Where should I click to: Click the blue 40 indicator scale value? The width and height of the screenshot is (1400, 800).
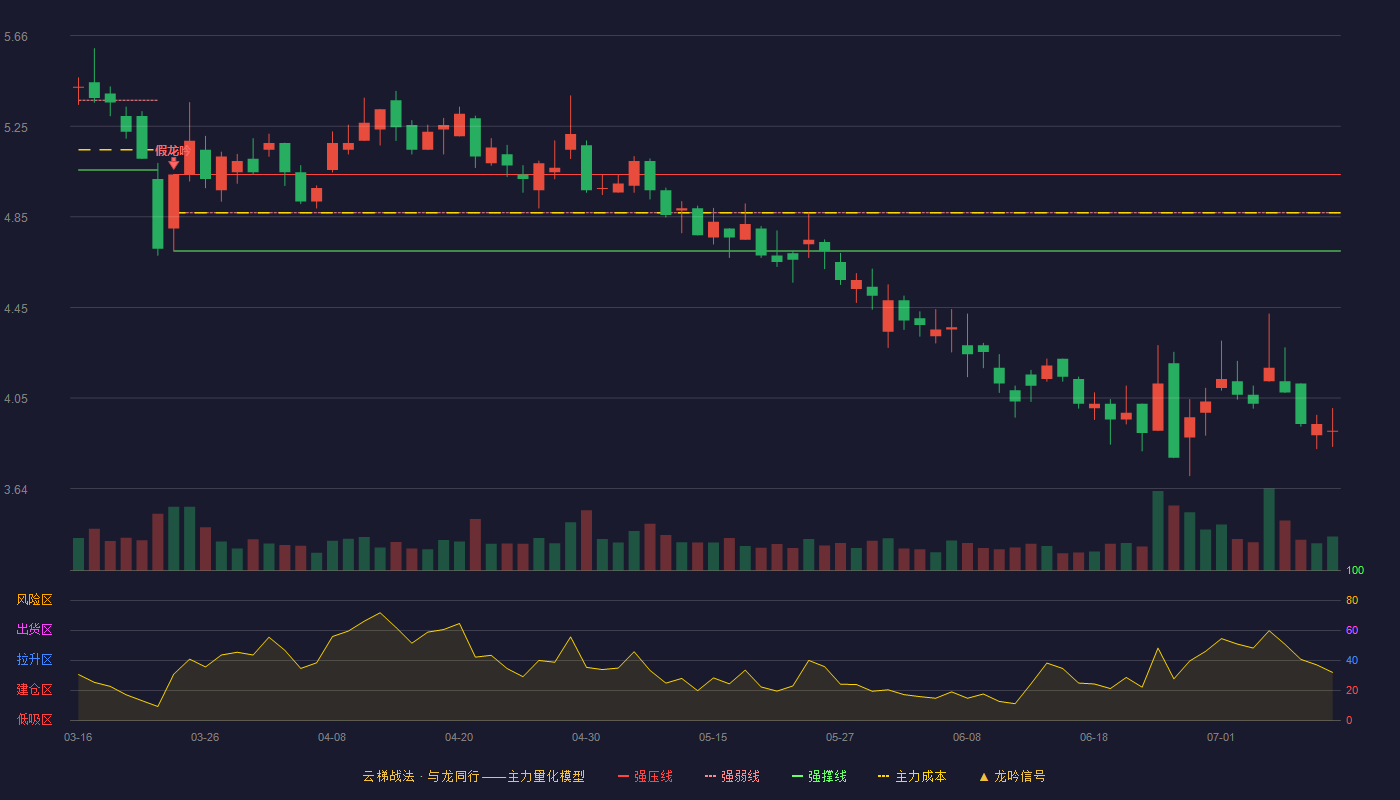point(1352,660)
